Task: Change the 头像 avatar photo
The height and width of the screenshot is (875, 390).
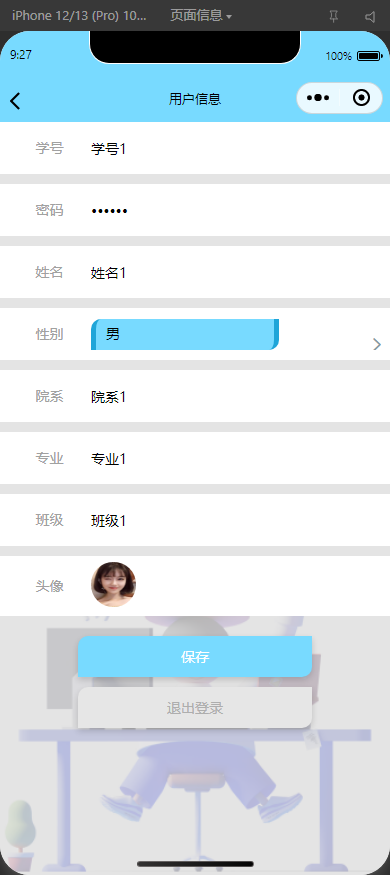Action: 113,584
